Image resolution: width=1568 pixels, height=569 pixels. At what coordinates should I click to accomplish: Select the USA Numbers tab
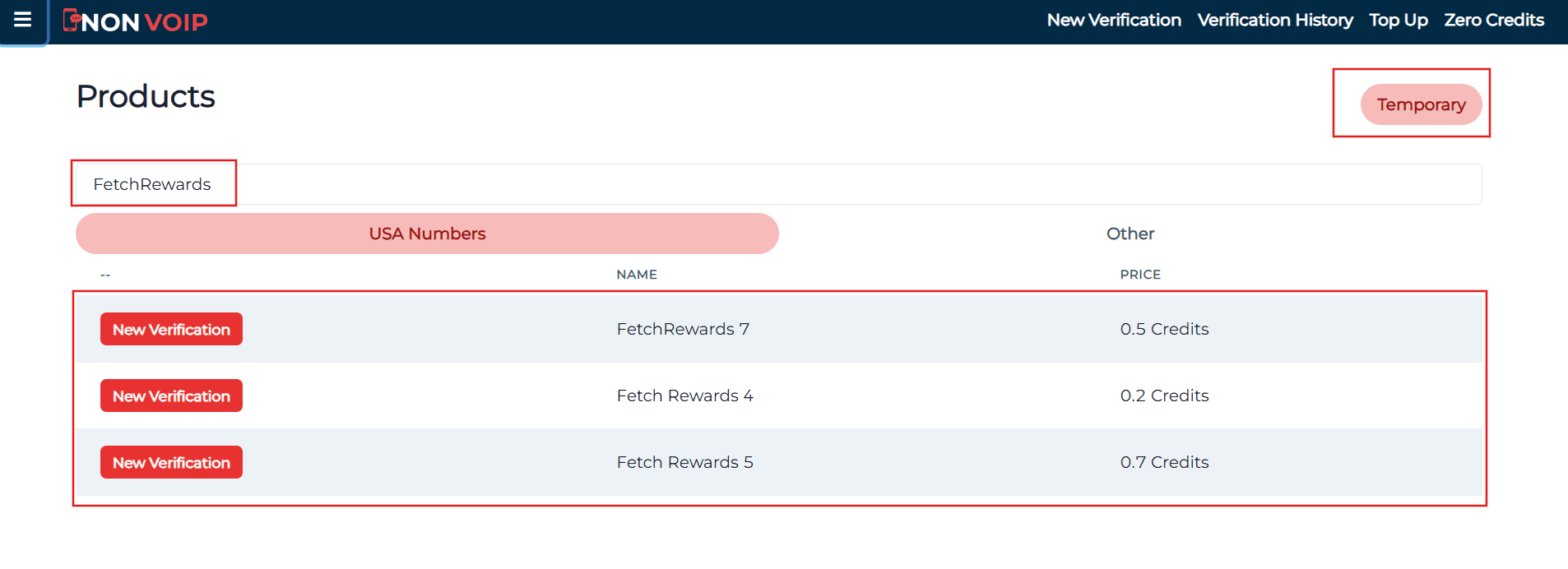pyautogui.click(x=427, y=234)
